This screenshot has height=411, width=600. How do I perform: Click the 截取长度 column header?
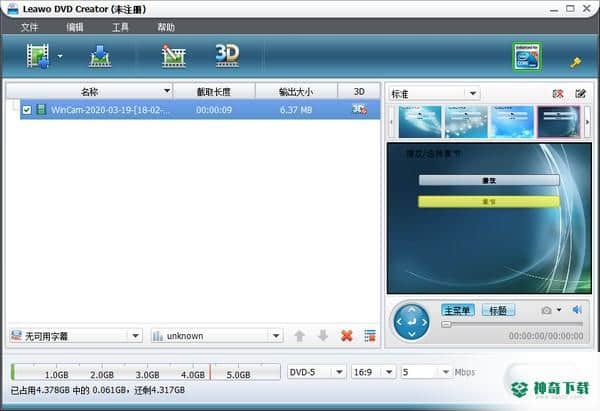214,91
